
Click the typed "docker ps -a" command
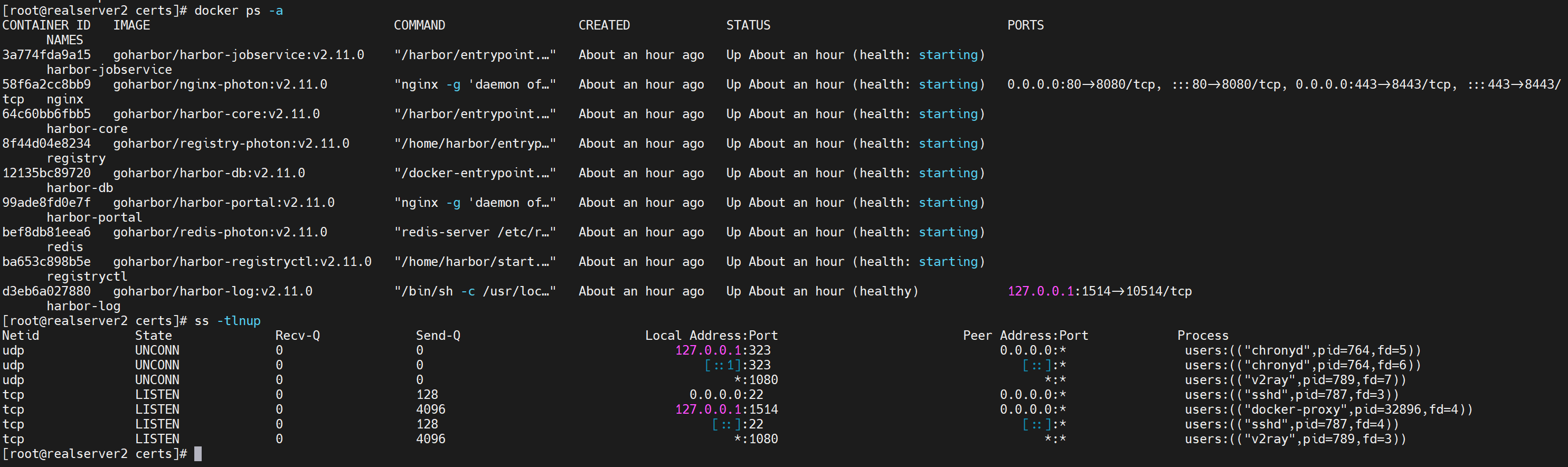coord(238,11)
